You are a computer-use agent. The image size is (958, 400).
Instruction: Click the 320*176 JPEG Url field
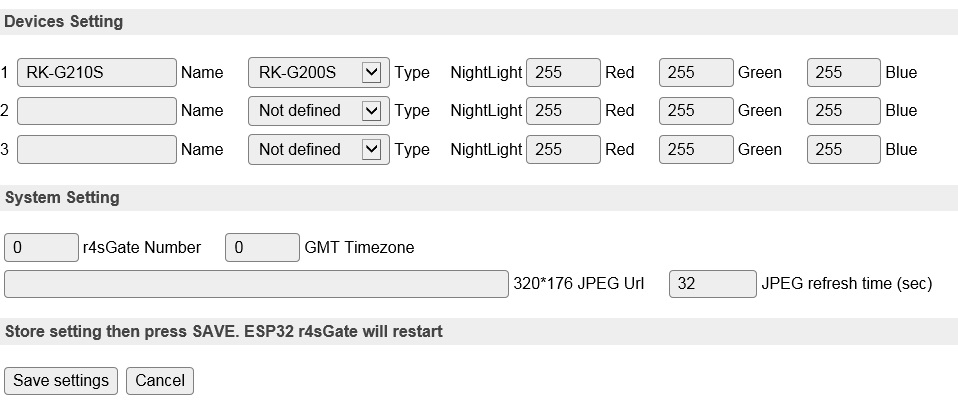pos(256,284)
